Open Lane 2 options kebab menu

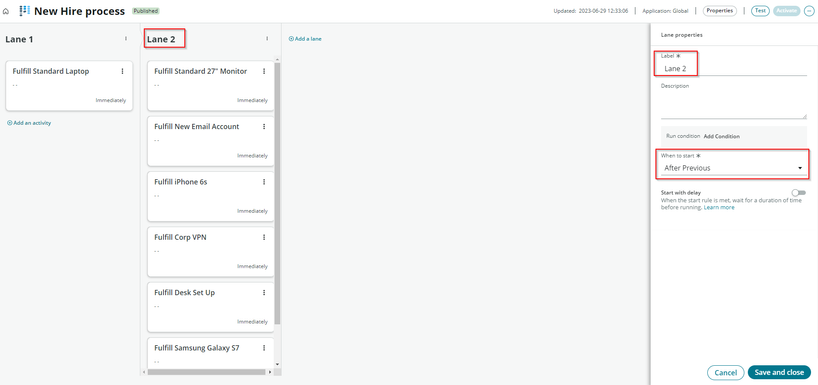[267, 39]
